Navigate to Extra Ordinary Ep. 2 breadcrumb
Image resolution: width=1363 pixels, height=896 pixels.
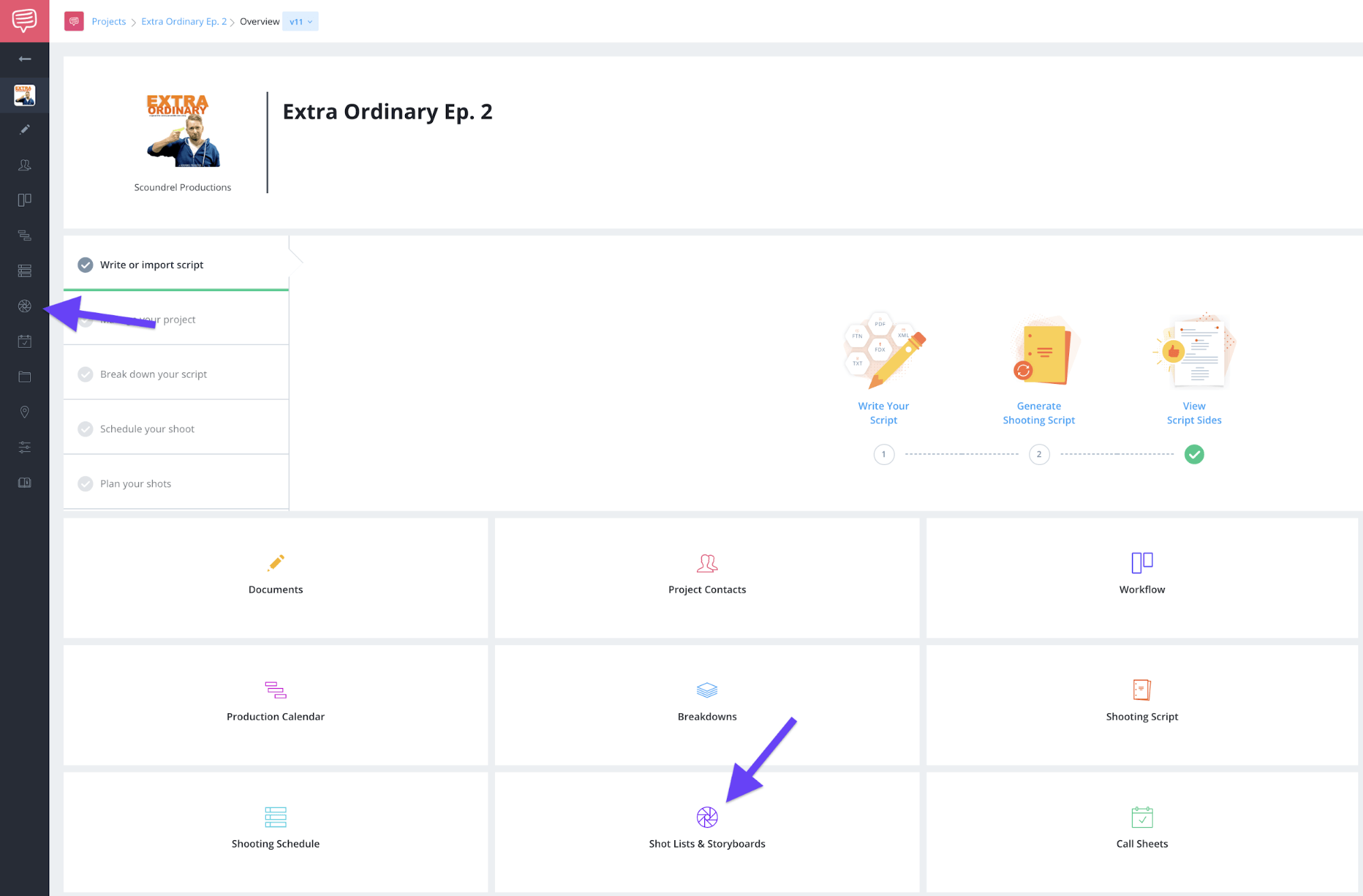(183, 21)
